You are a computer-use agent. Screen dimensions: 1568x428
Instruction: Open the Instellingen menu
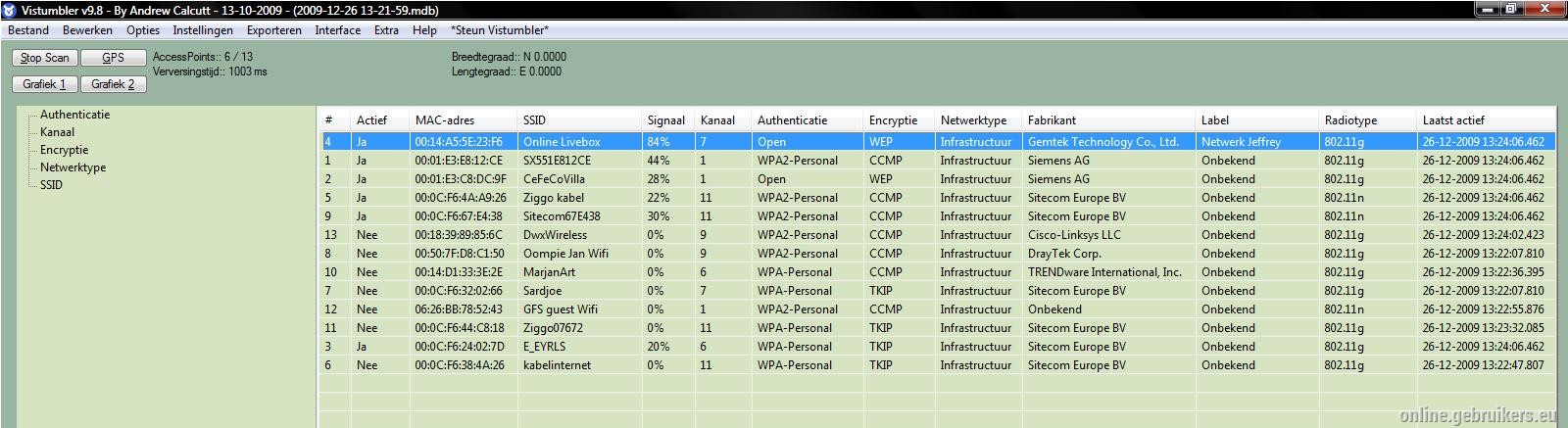tap(203, 30)
